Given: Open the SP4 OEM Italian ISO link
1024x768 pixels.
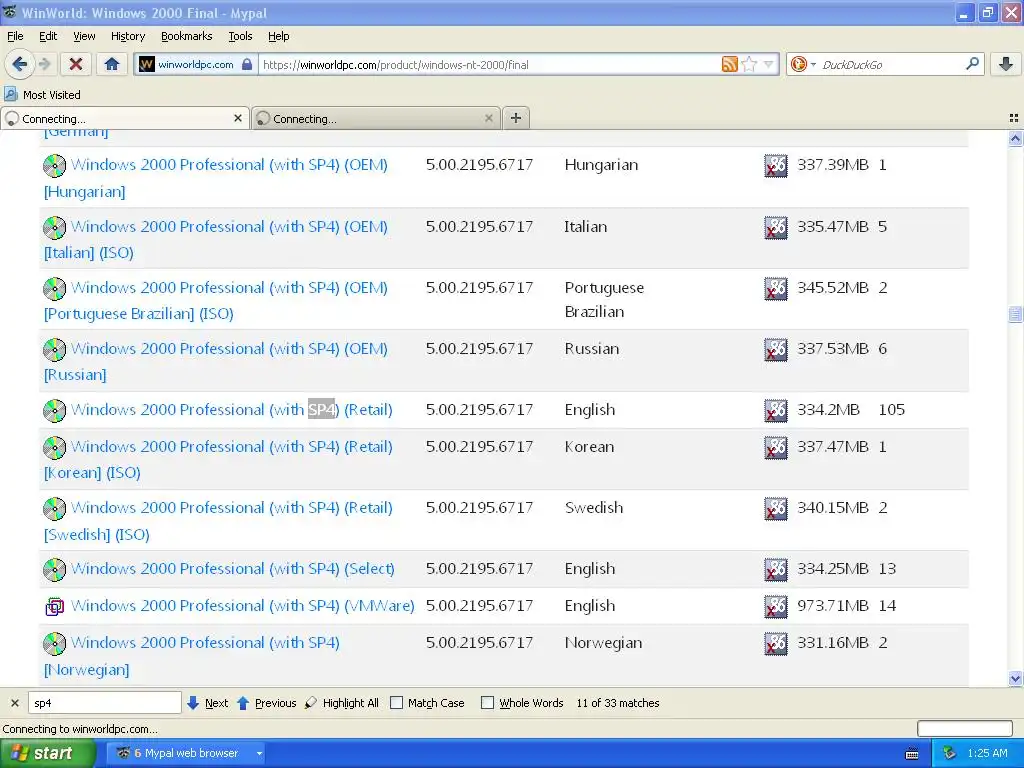Looking at the screenshot, I should 216,239.
